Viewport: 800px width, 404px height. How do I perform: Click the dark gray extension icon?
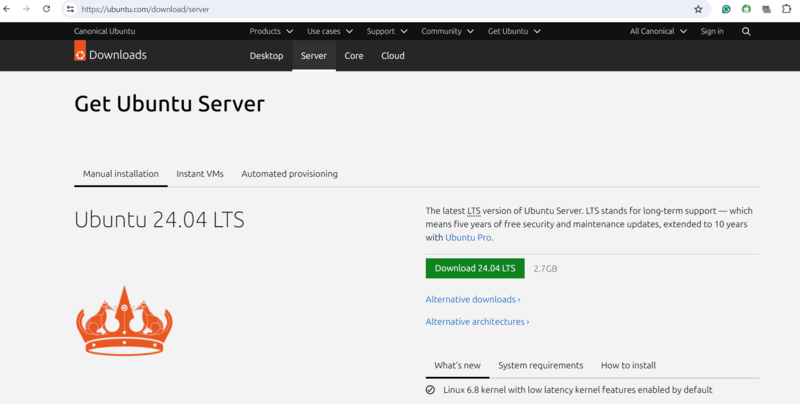point(766,9)
